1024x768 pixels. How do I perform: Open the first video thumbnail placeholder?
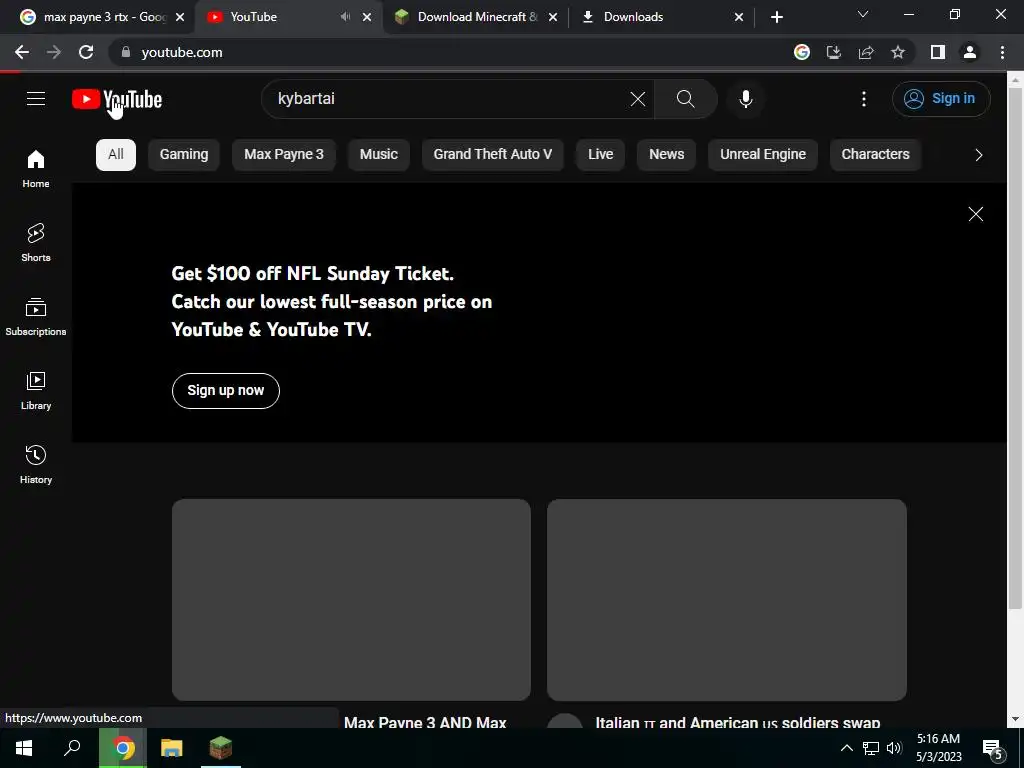point(351,600)
